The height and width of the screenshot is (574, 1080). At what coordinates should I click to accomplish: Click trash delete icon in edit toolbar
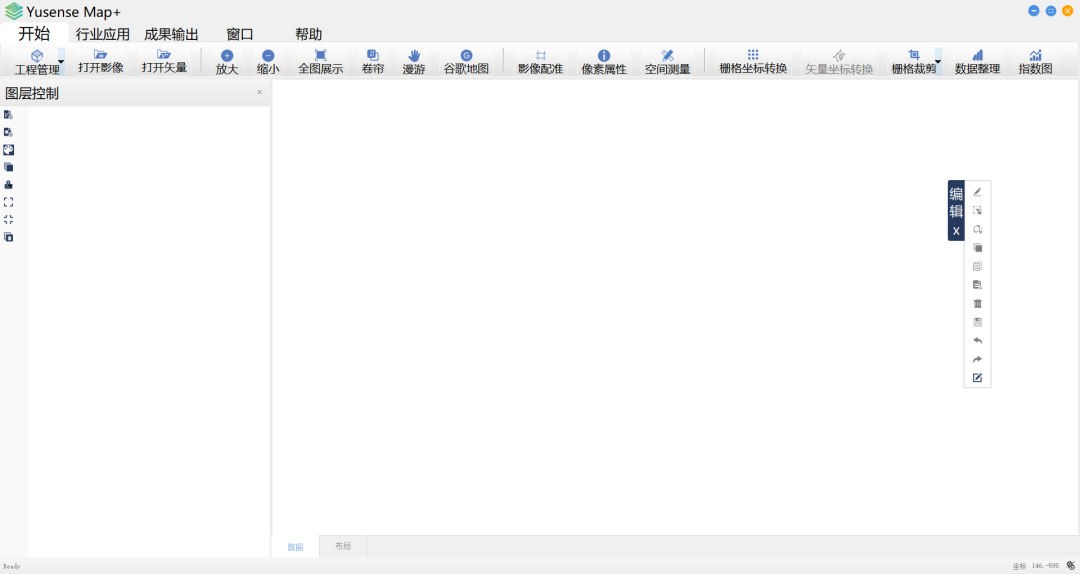point(978,304)
